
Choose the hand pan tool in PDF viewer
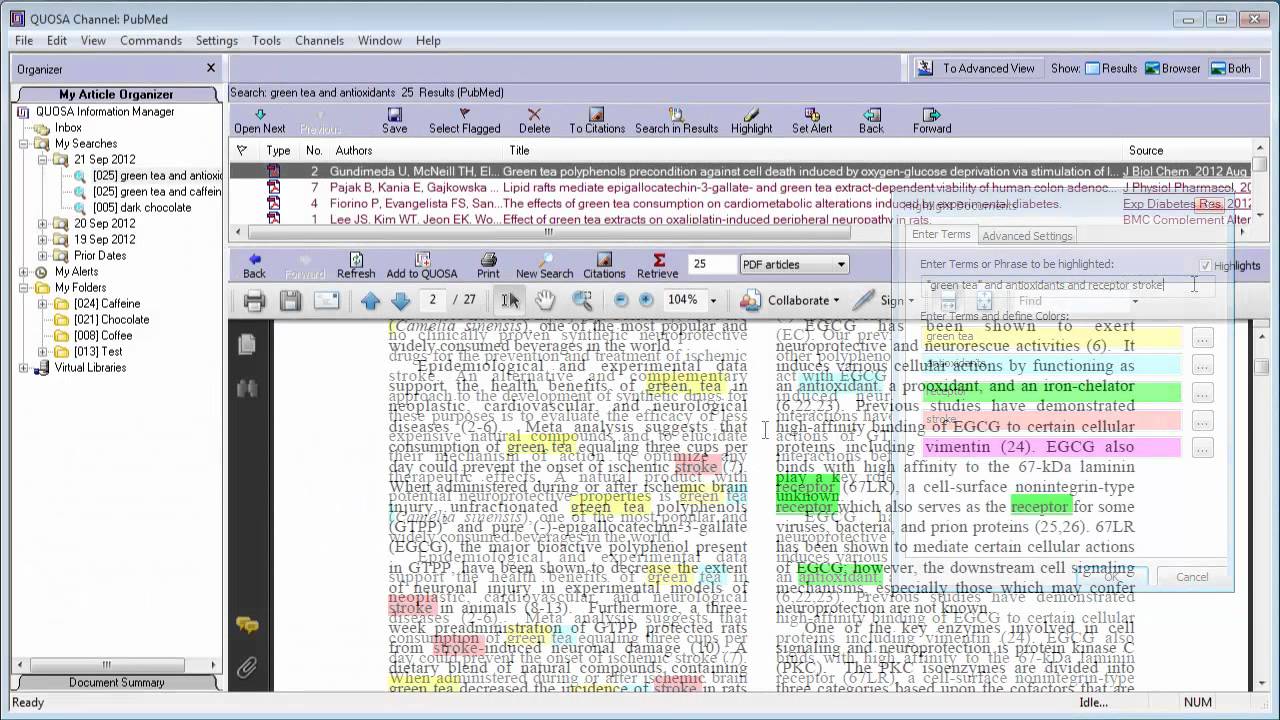pos(544,300)
